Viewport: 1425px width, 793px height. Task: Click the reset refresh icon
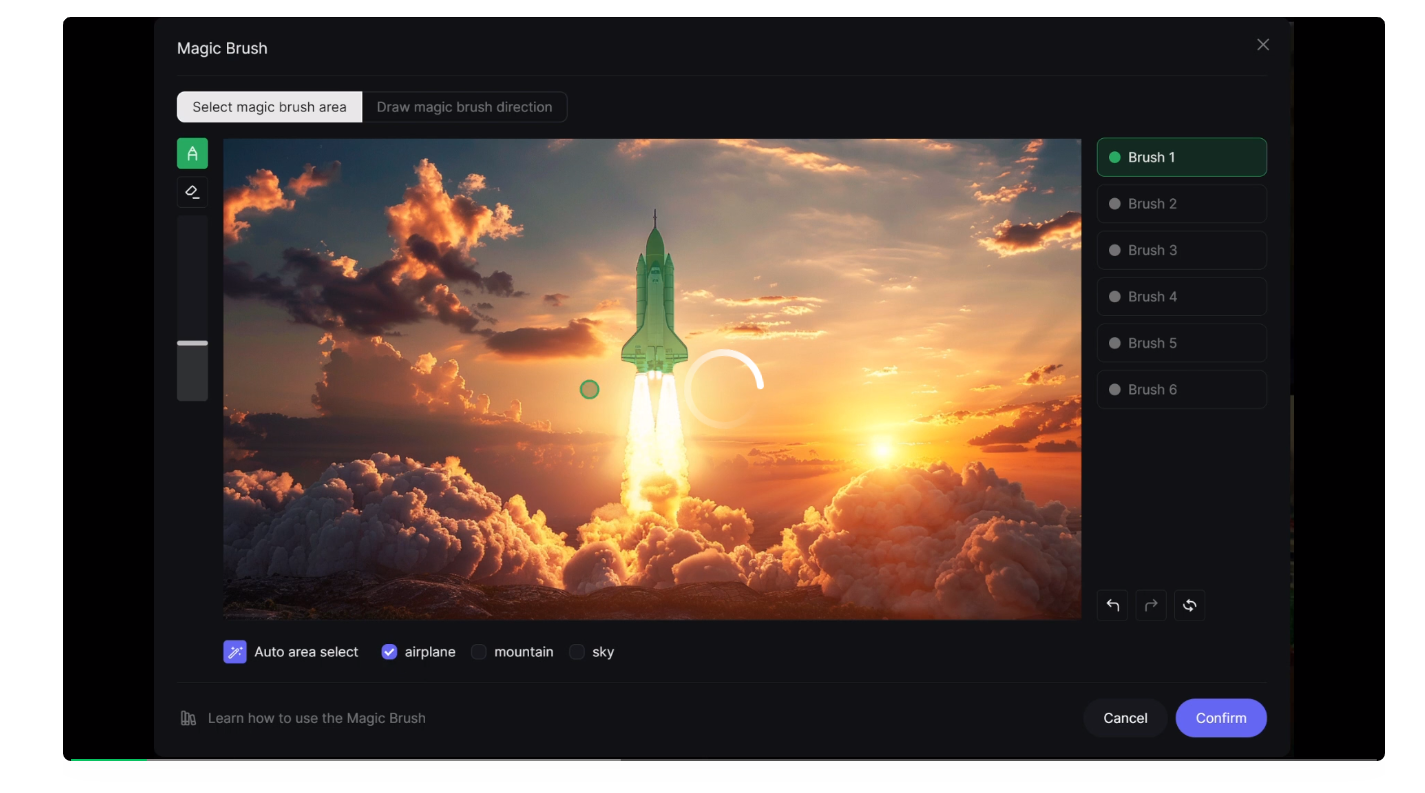pos(1189,605)
